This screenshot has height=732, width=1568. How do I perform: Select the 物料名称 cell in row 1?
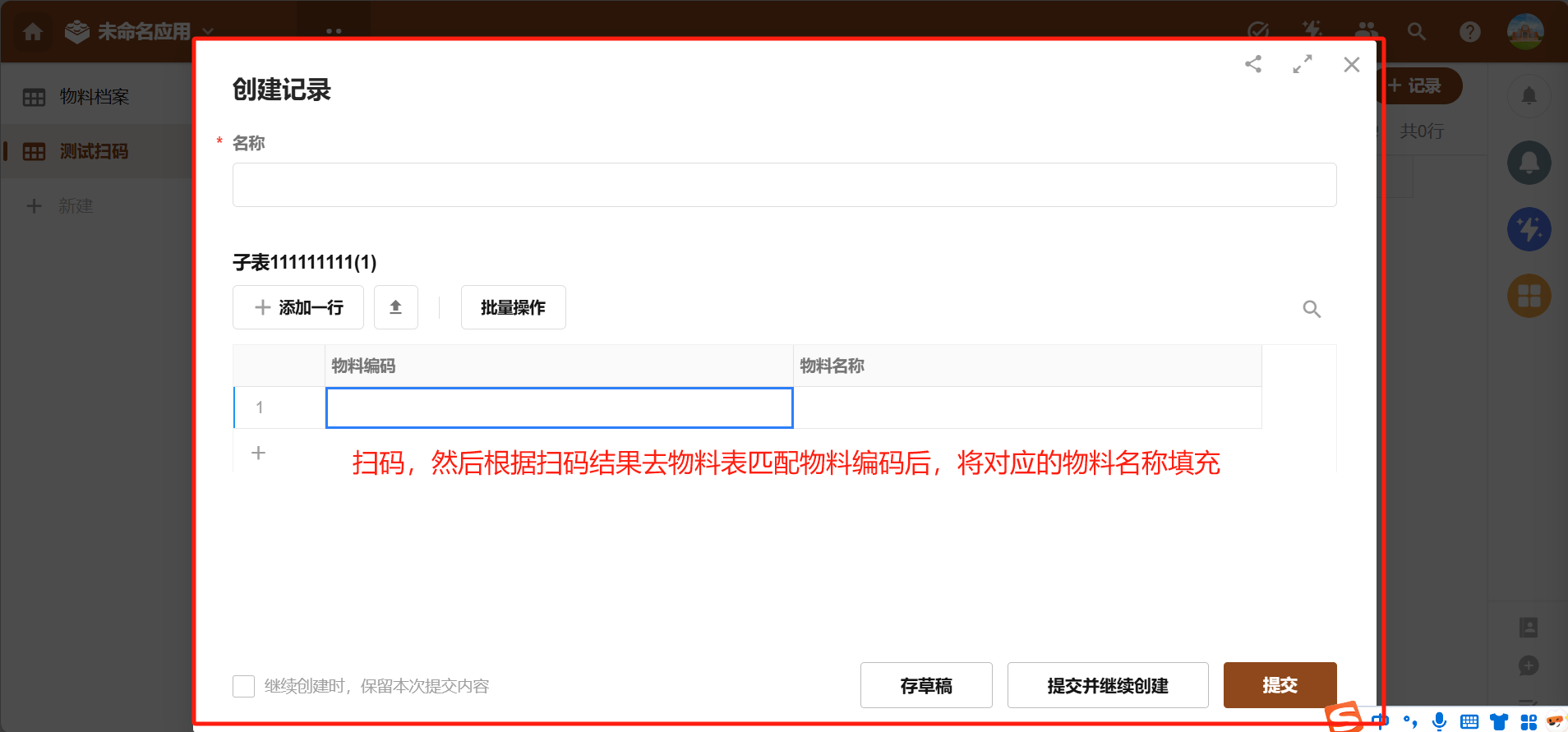click(x=1027, y=407)
